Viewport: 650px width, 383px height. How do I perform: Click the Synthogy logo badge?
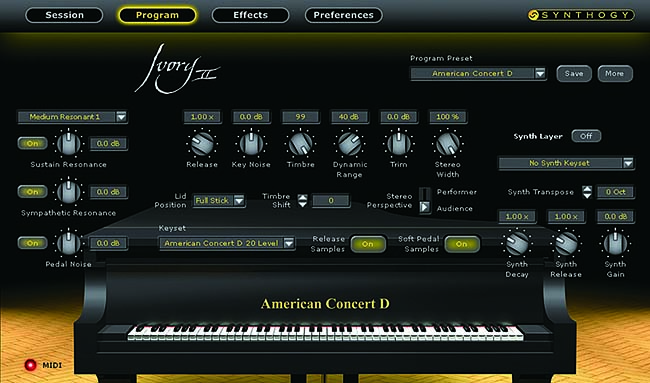(581, 15)
